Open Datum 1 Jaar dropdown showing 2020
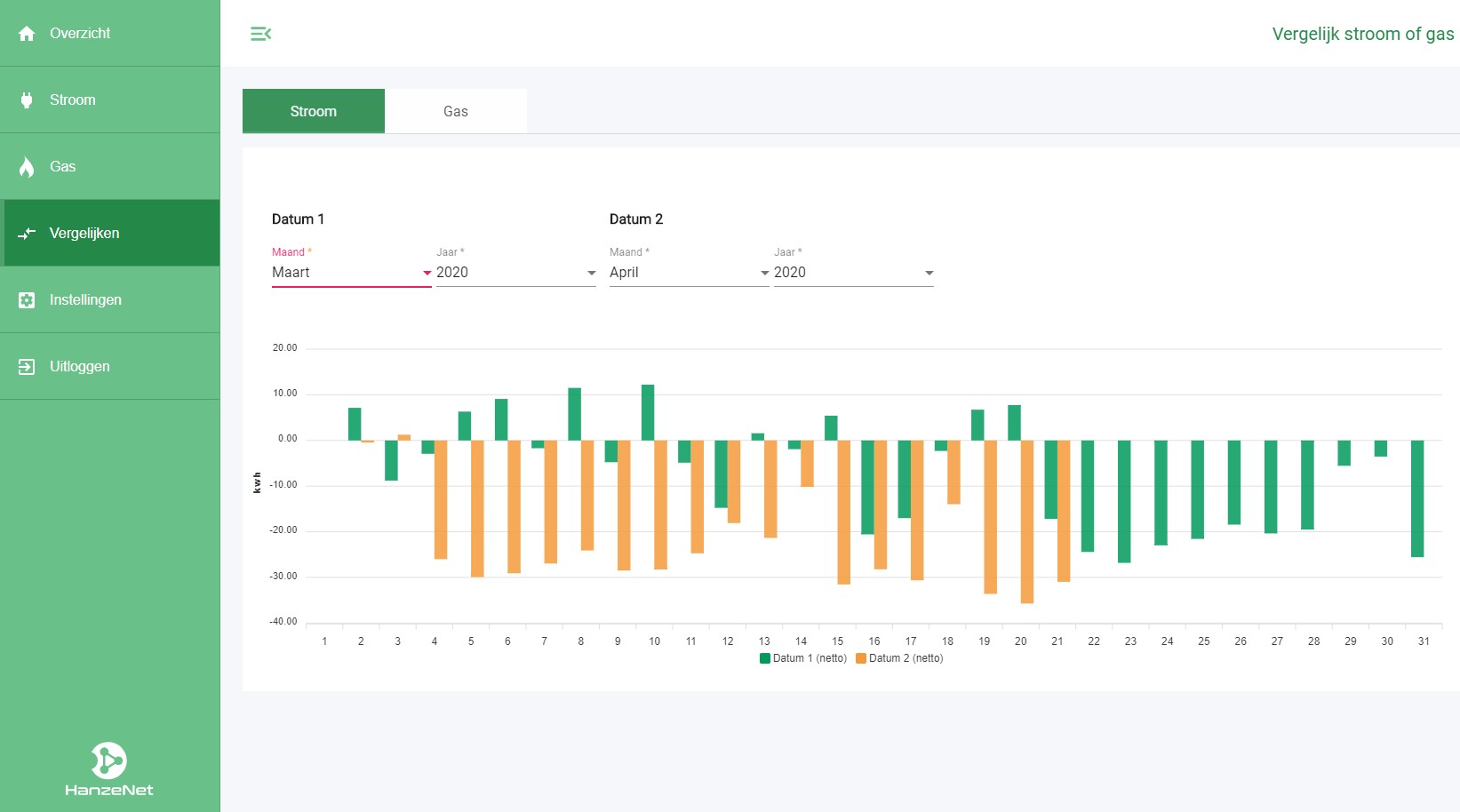The height and width of the screenshot is (812, 1460). pyautogui.click(x=516, y=273)
